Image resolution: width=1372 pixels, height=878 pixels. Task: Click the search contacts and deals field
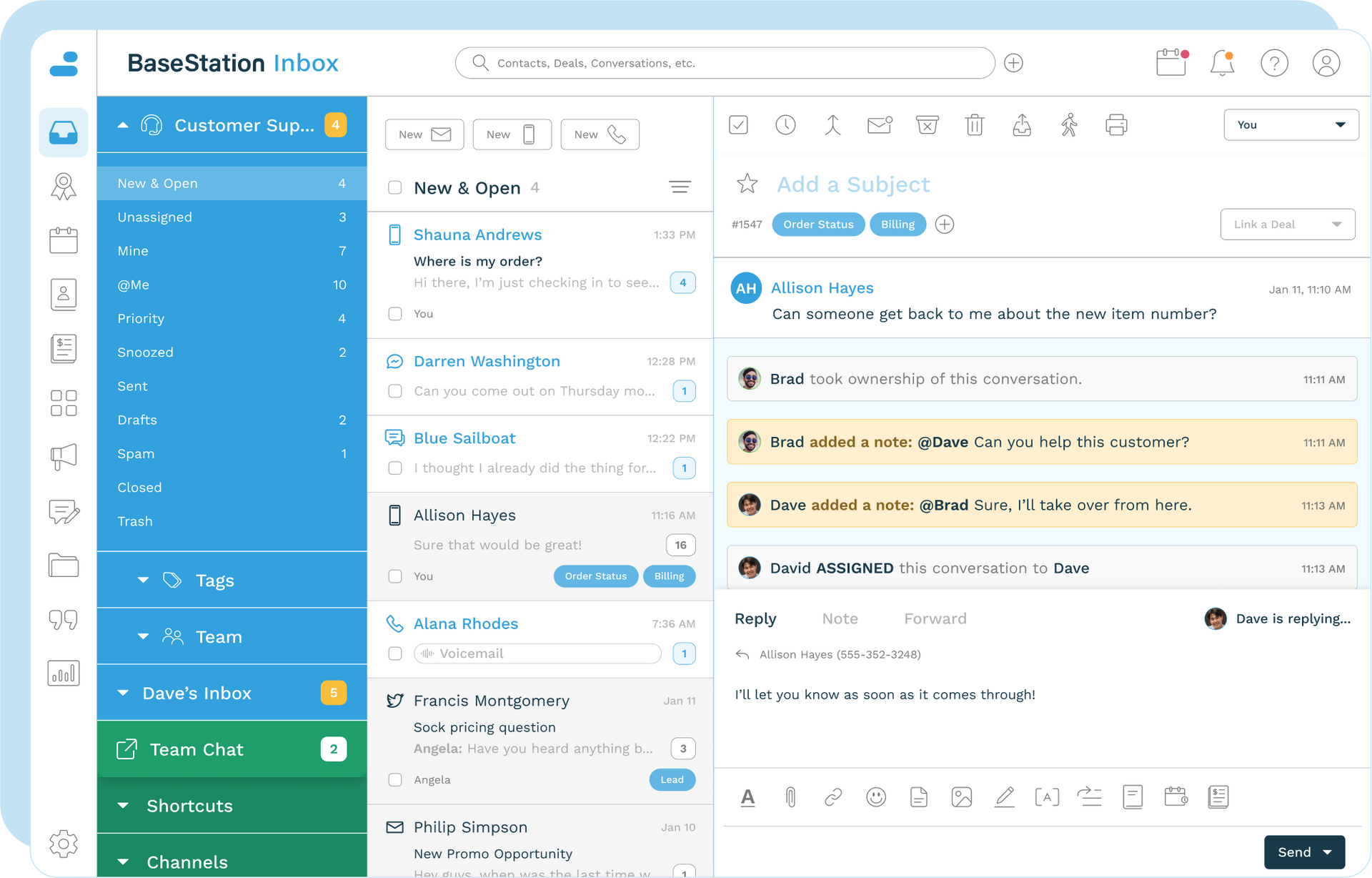(x=725, y=63)
